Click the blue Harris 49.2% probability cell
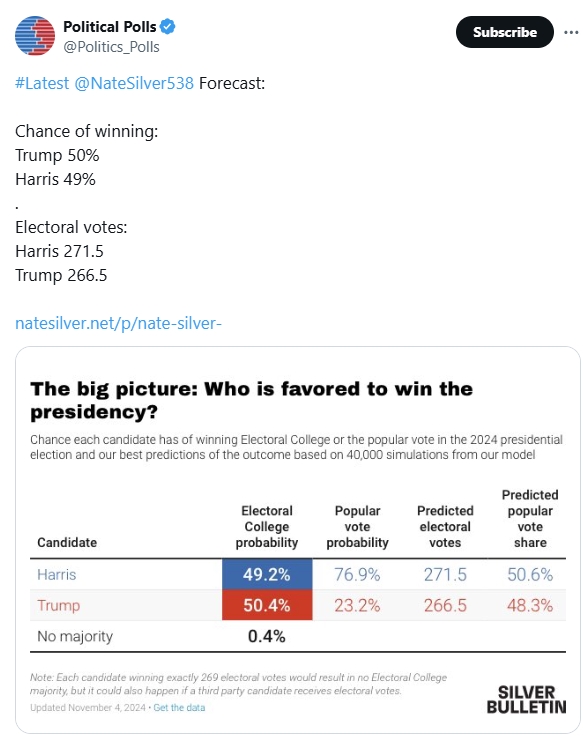Image resolution: width=583 pixels, height=736 pixels. 267,574
